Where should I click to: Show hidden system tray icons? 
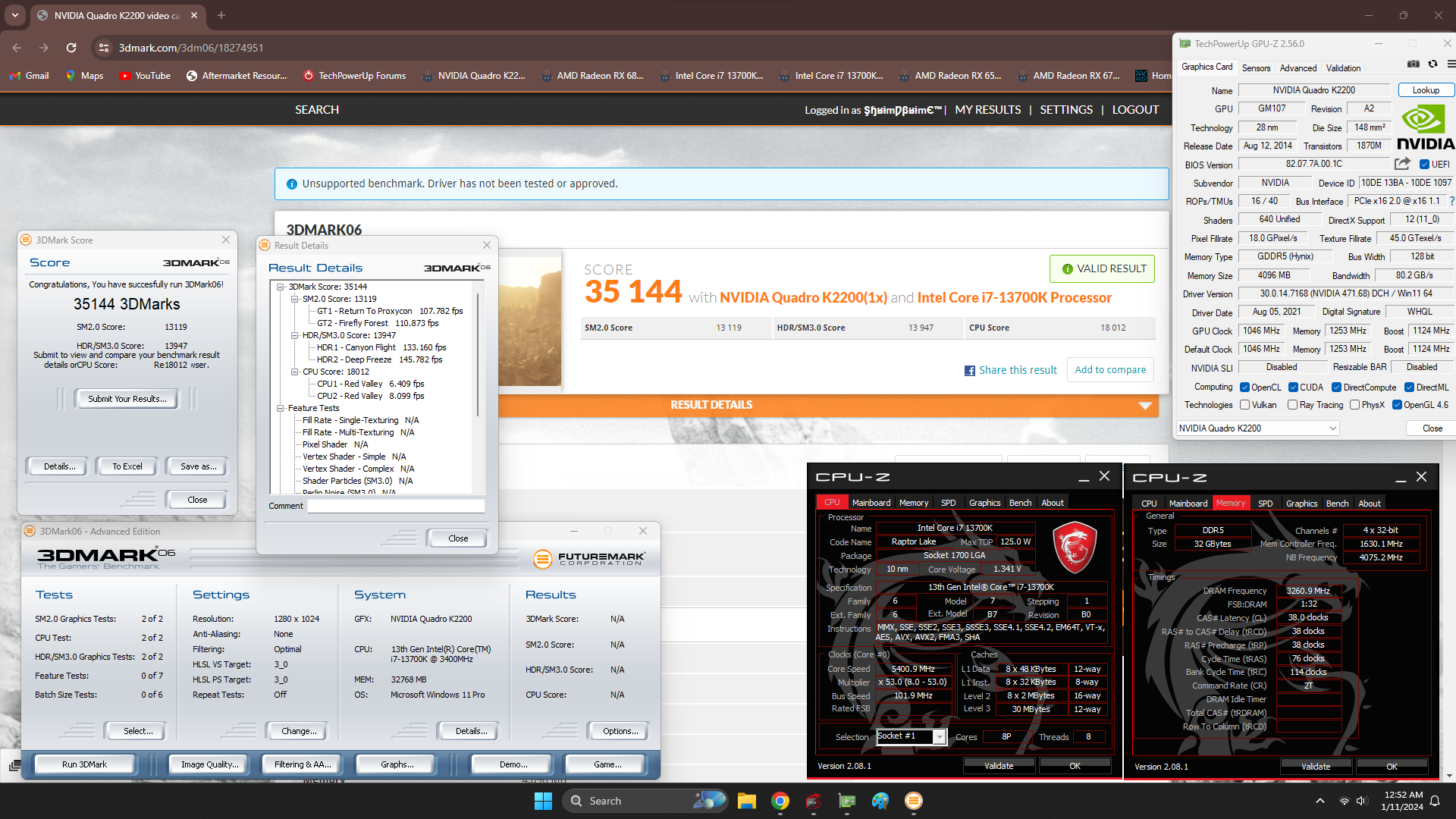coord(1319,801)
